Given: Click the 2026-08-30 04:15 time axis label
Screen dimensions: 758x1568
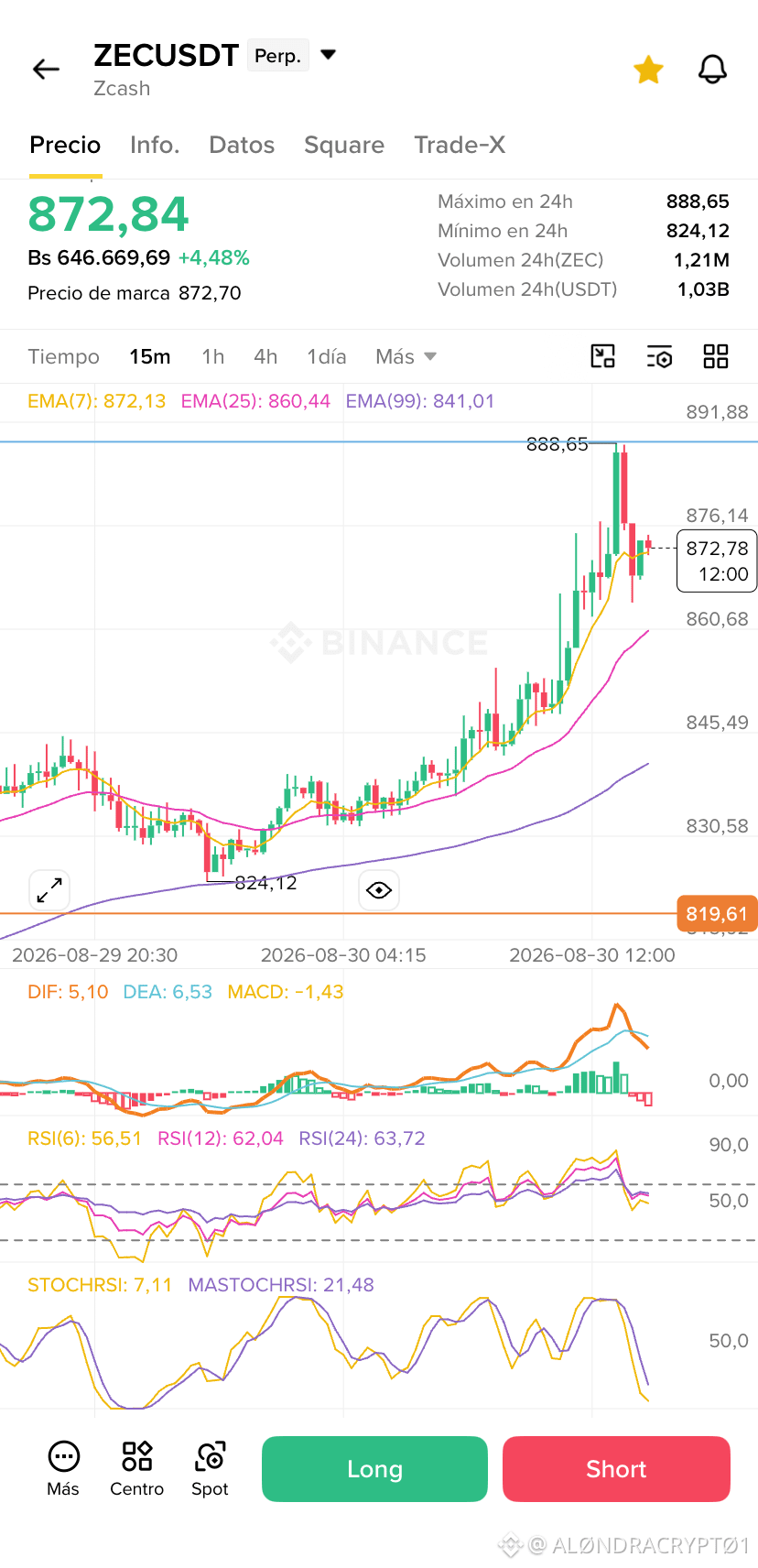Looking at the screenshot, I should click(343, 955).
